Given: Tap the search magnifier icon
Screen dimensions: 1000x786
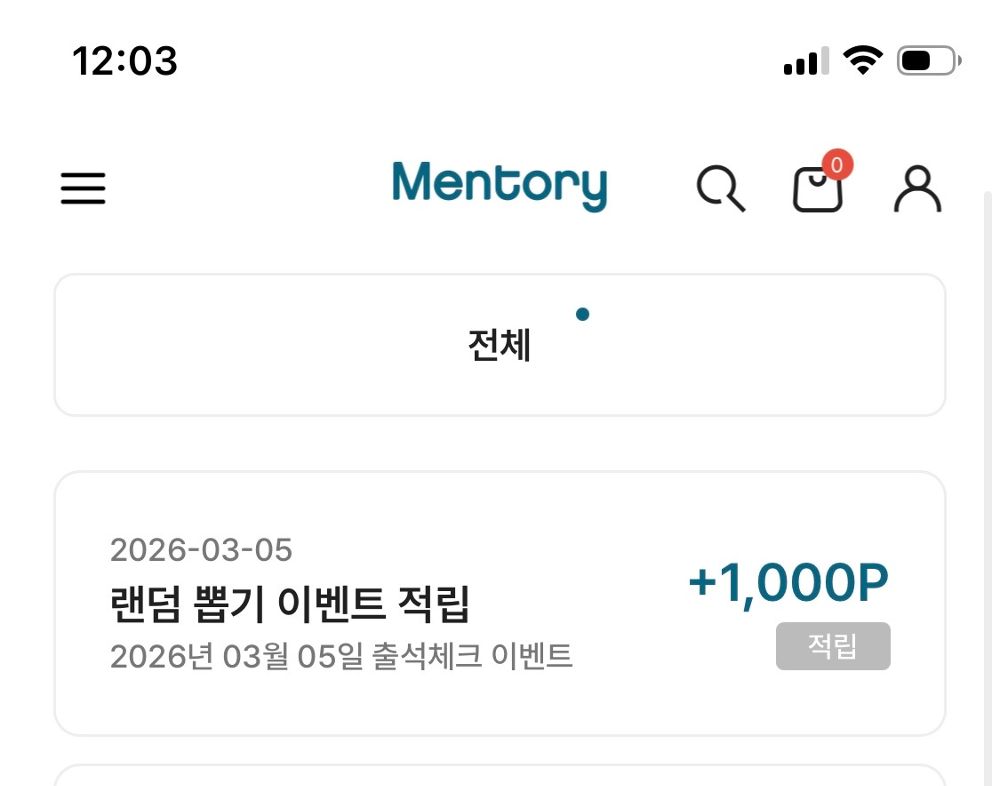Looking at the screenshot, I should (x=722, y=190).
